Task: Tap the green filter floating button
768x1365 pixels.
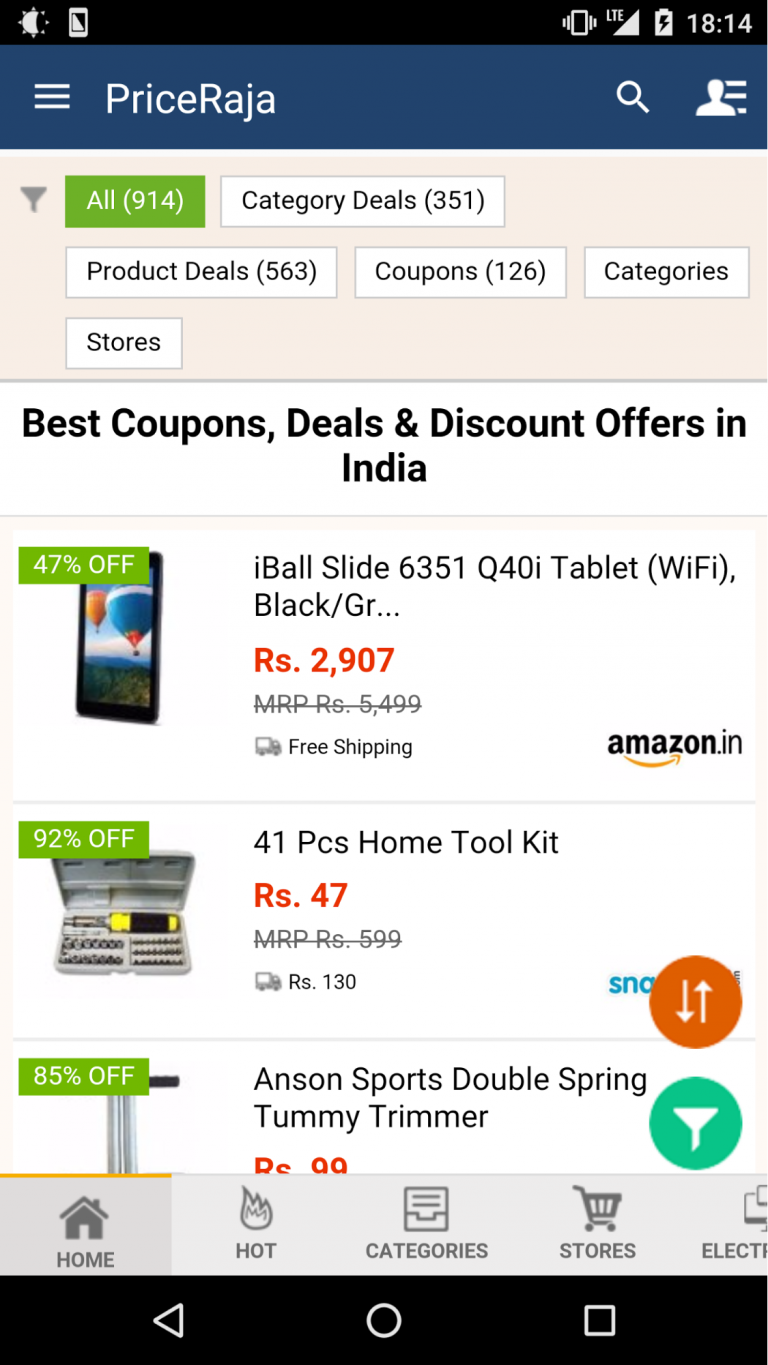Action: [695, 1124]
